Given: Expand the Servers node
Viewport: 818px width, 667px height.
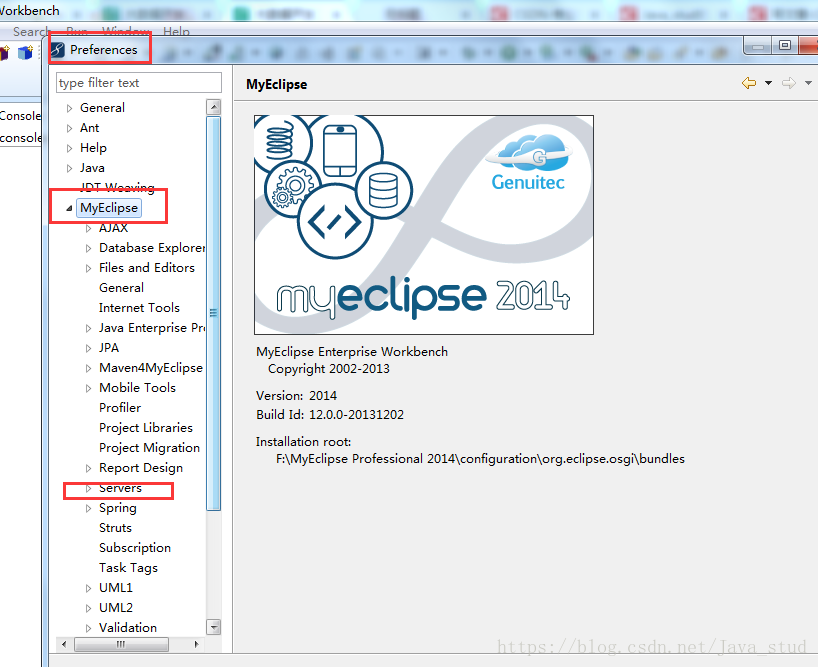Looking at the screenshot, I should 89,488.
